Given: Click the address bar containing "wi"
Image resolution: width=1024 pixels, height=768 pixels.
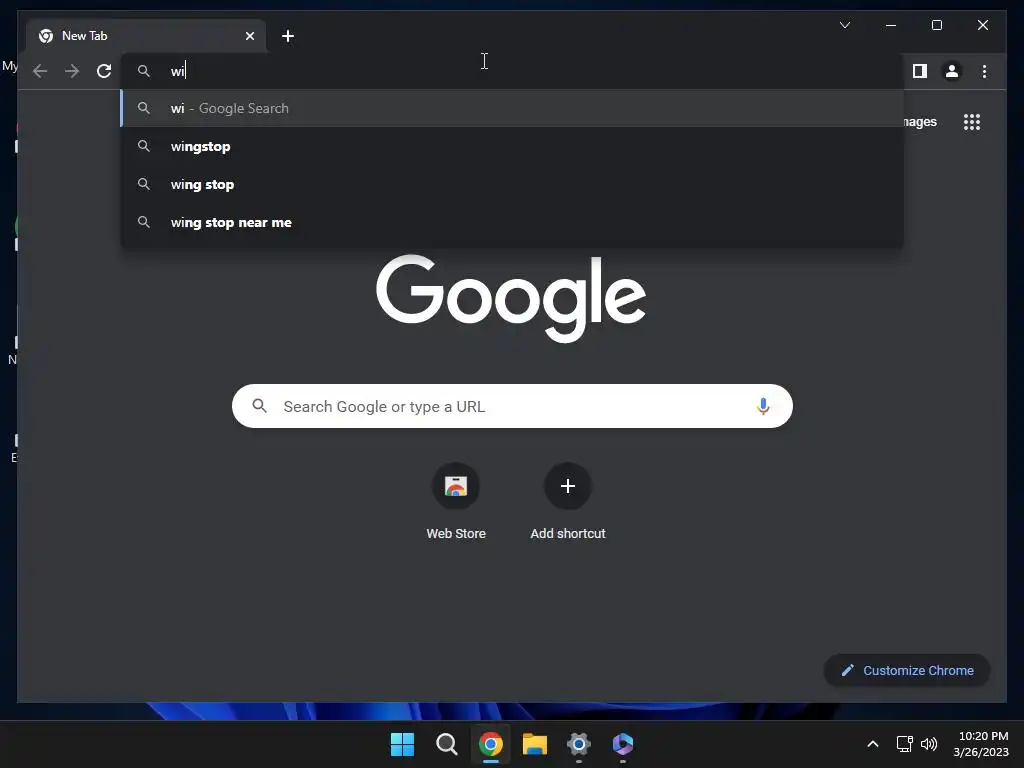Looking at the screenshot, I should tap(512, 71).
